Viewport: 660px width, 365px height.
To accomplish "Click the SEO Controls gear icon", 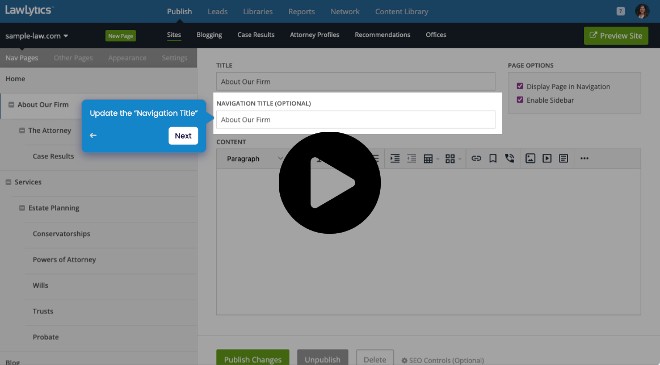I will (404, 360).
